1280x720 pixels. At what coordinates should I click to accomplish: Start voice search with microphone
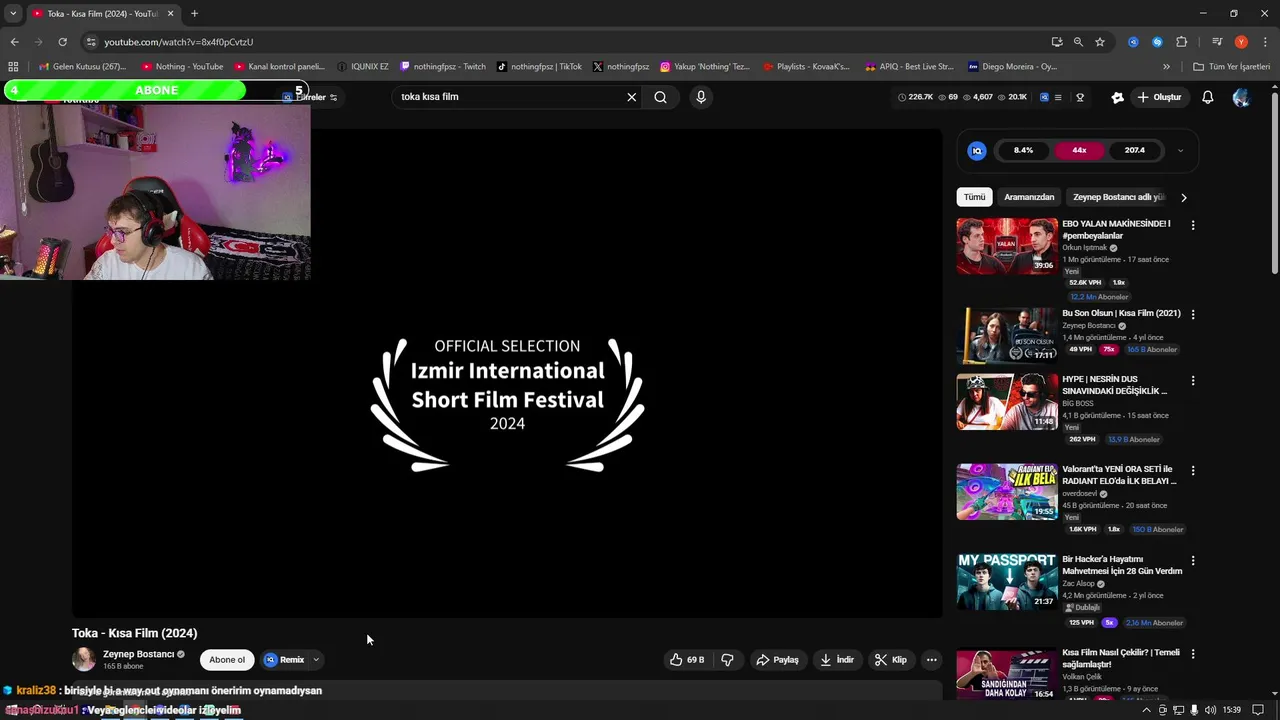tap(701, 97)
